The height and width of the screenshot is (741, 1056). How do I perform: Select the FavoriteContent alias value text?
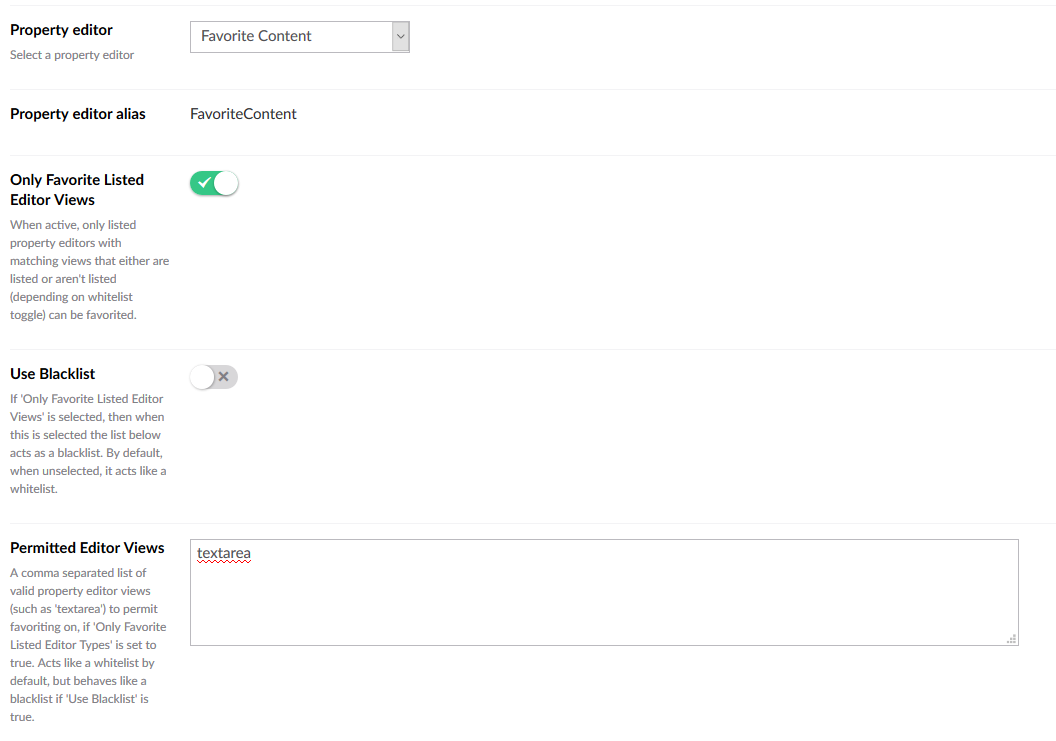click(243, 114)
